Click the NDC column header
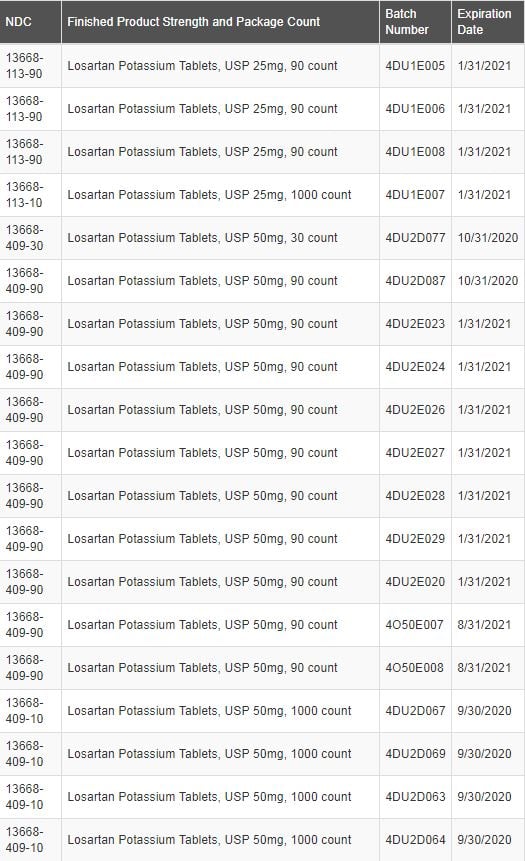The image size is (525, 861). 30,22
